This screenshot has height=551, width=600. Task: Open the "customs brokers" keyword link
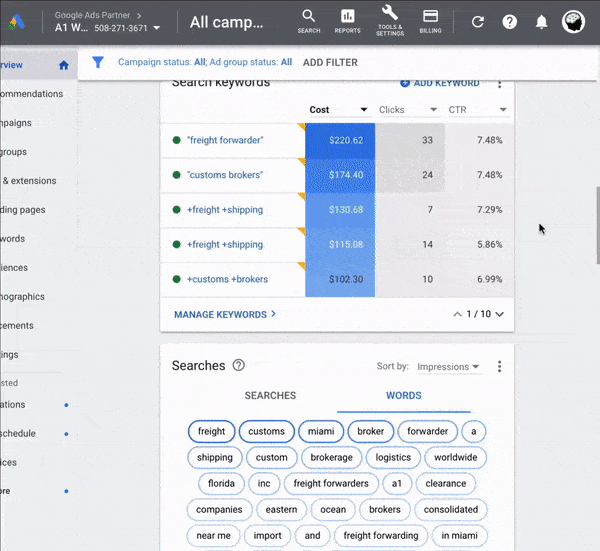click(x=225, y=175)
